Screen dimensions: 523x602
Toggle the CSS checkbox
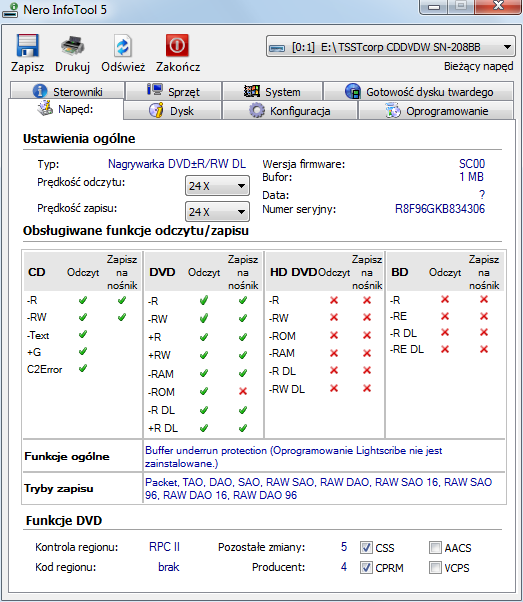point(366,547)
